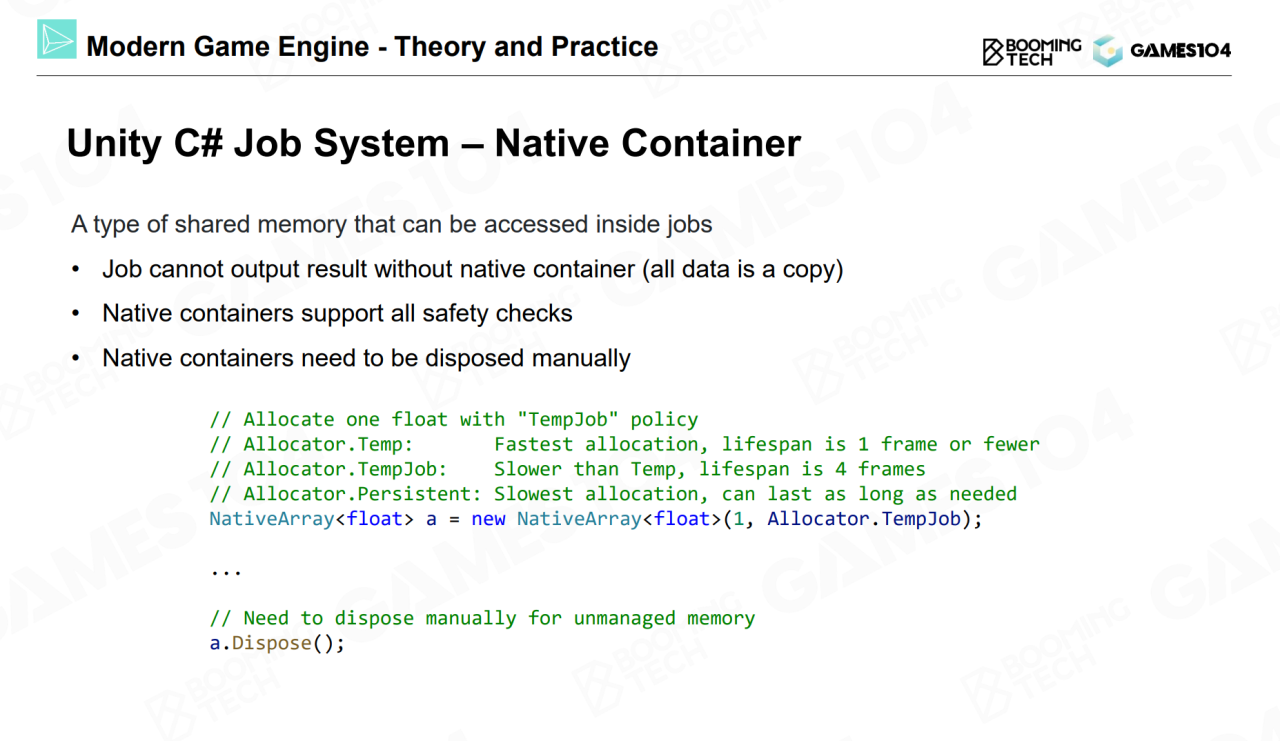Select the "Modern Game Engine - Theory and Practice" header
1280x741 pixels.
point(372,47)
